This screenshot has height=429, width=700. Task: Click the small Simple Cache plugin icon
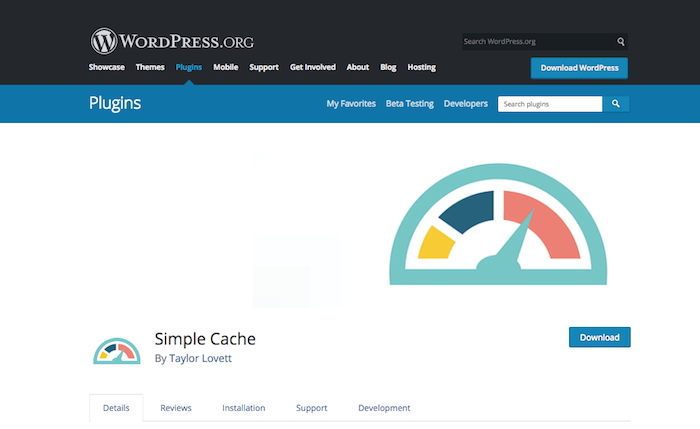point(117,351)
